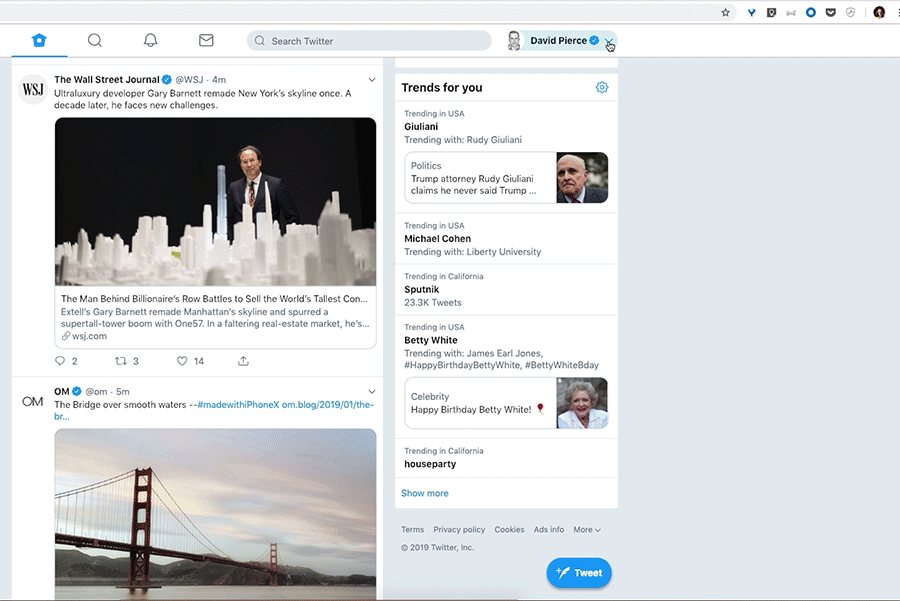Bookmark page with browser star icon

pos(726,12)
